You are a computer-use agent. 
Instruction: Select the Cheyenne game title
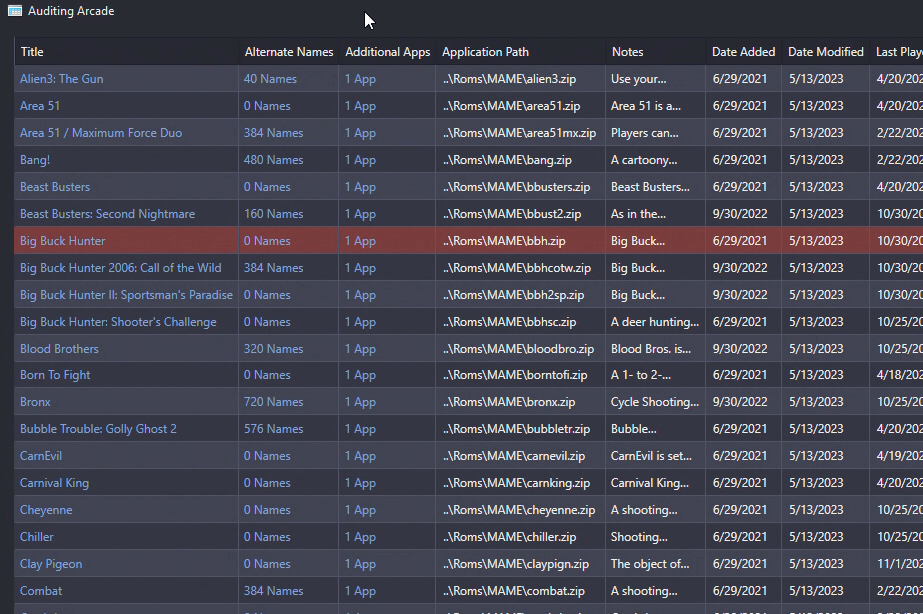(47, 510)
